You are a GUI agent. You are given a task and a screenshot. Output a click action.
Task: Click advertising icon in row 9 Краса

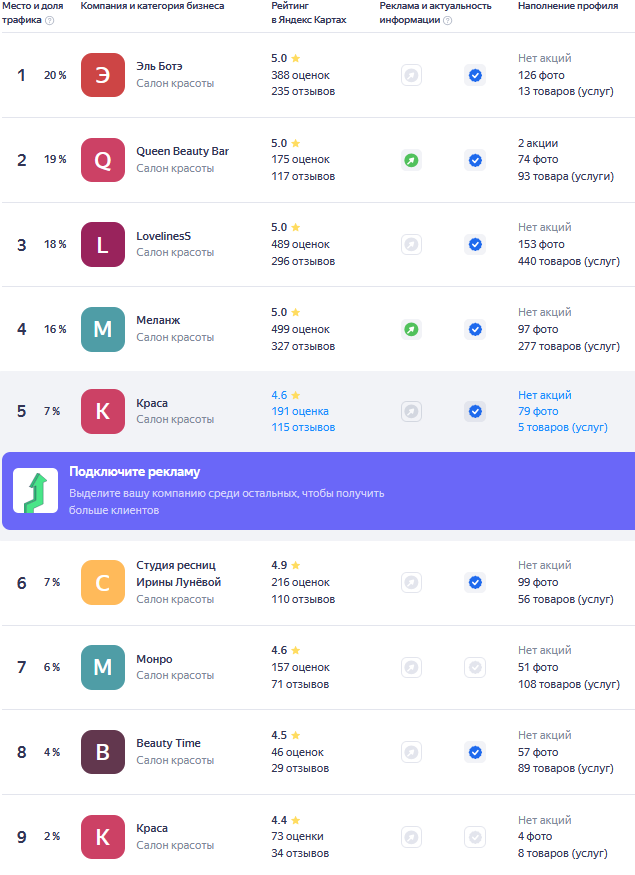(x=411, y=837)
